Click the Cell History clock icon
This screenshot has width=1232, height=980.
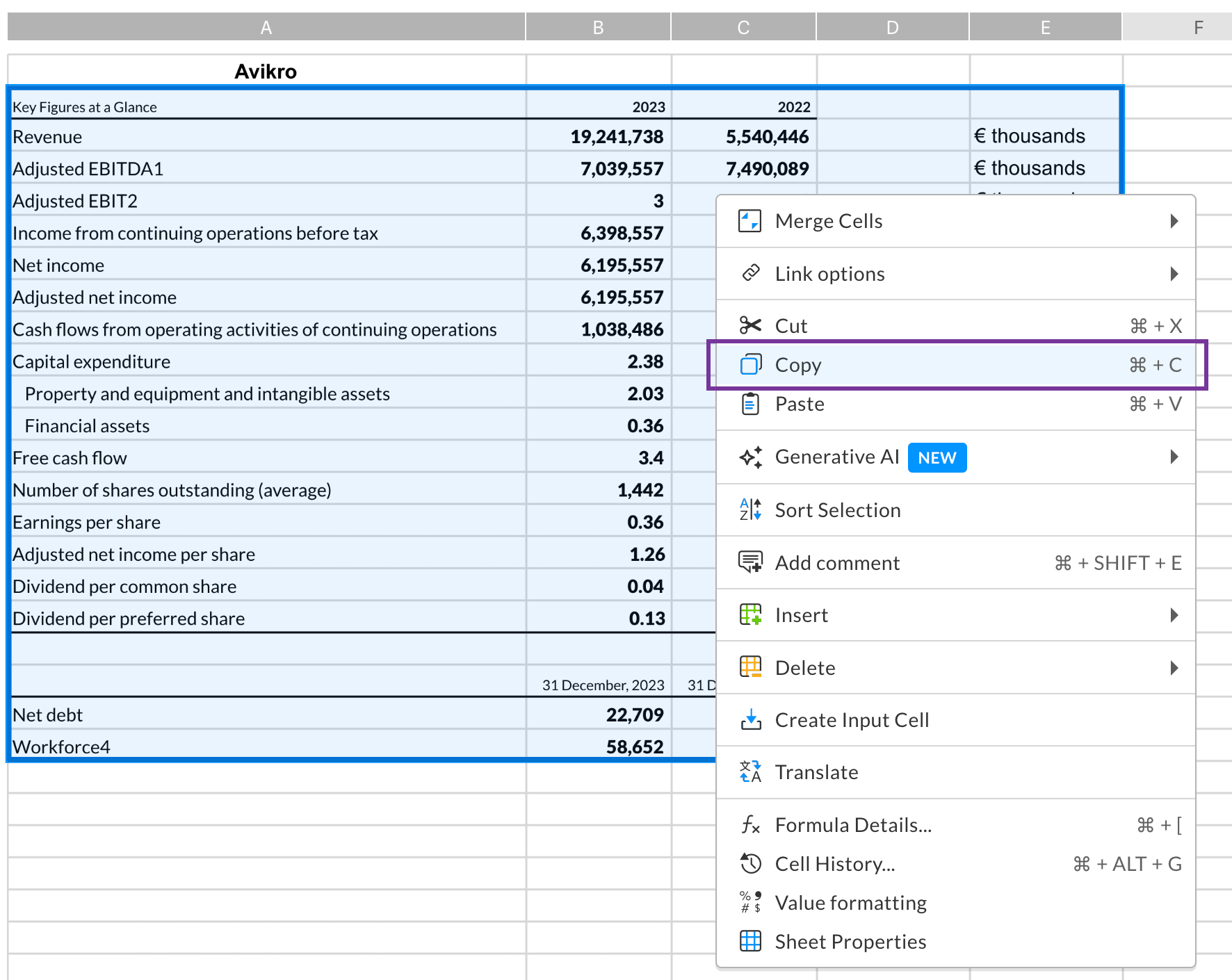click(x=750, y=863)
